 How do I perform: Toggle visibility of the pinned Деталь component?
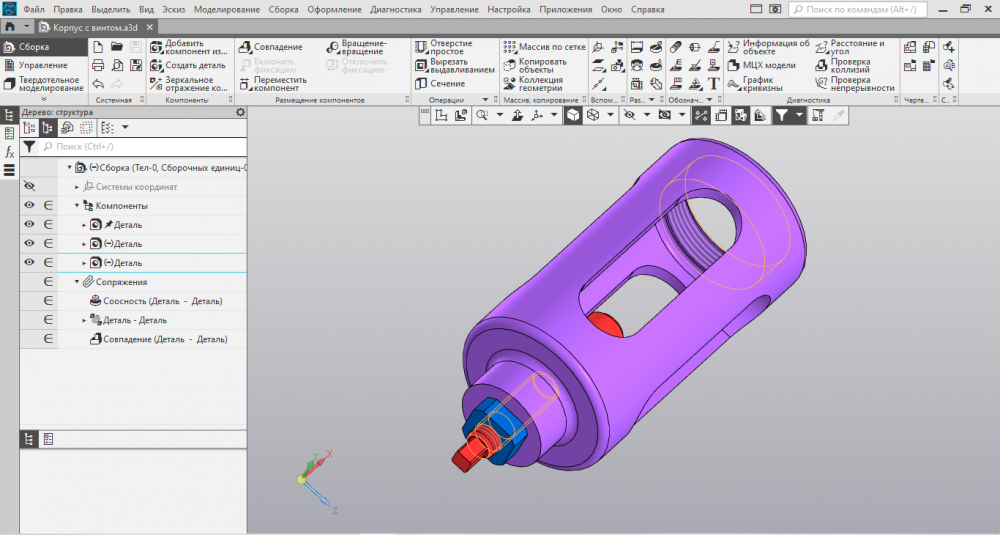pos(29,224)
